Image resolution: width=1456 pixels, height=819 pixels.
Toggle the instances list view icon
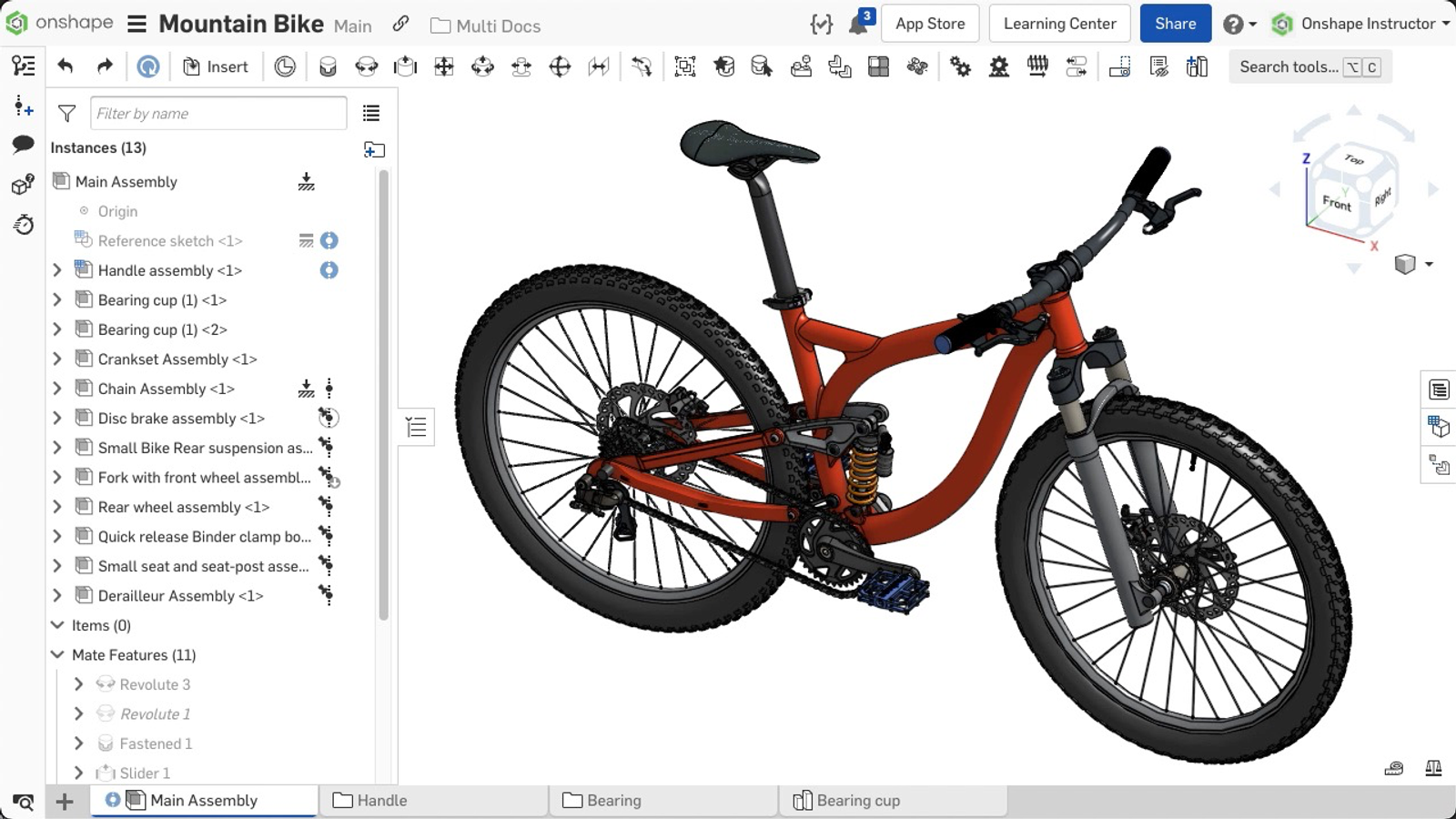point(371,114)
